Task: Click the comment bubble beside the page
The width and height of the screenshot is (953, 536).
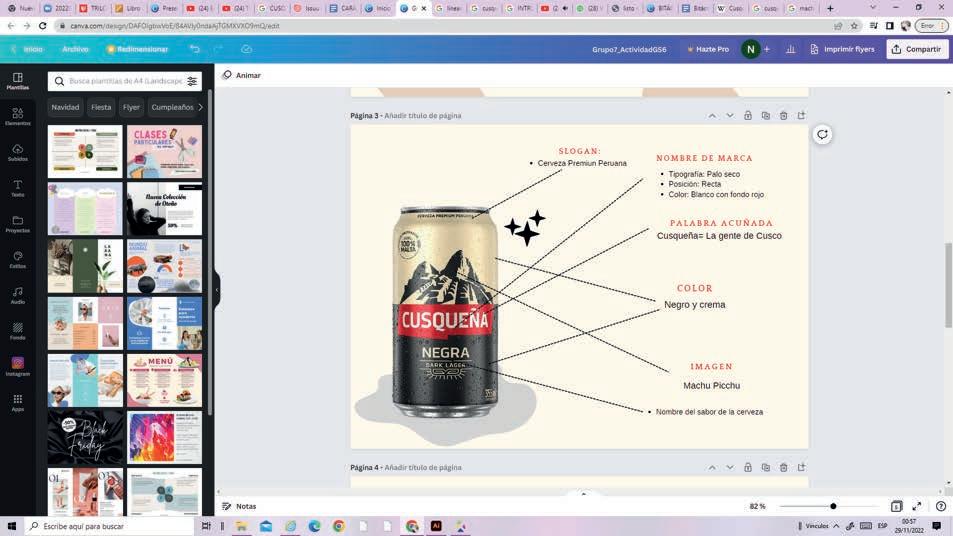Action: pyautogui.click(x=822, y=134)
